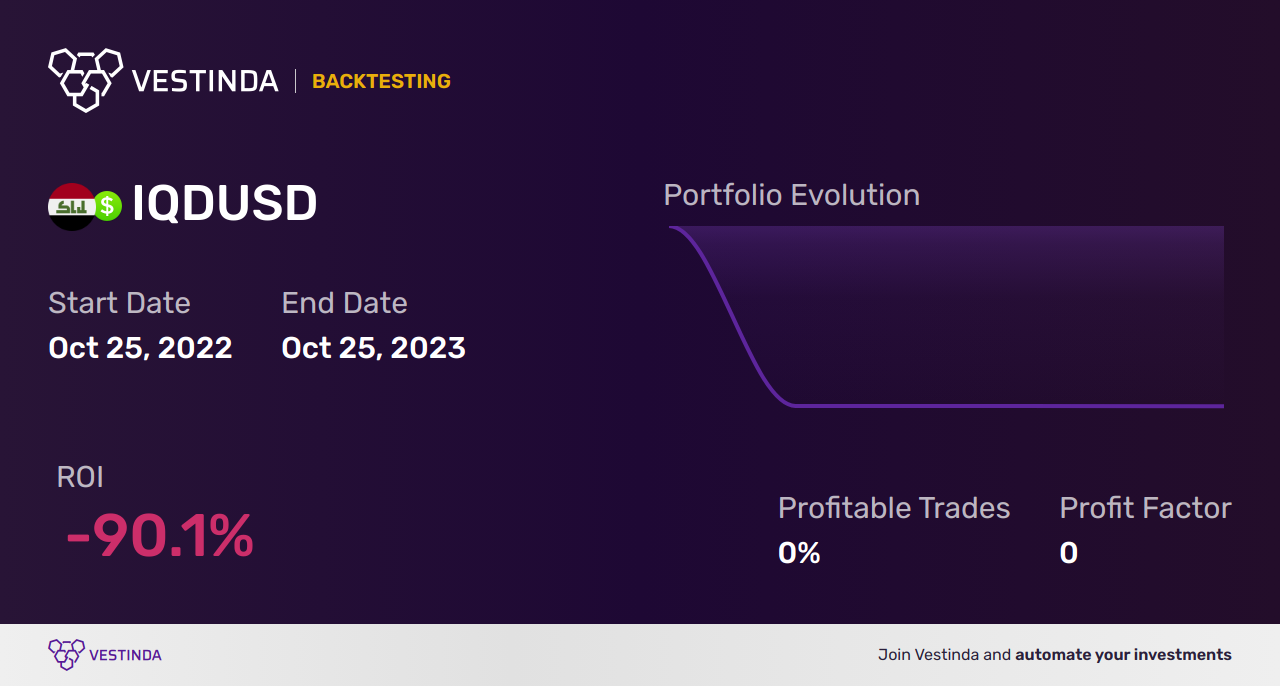Click the -90.1% ROI value

pyautogui.click(x=160, y=536)
